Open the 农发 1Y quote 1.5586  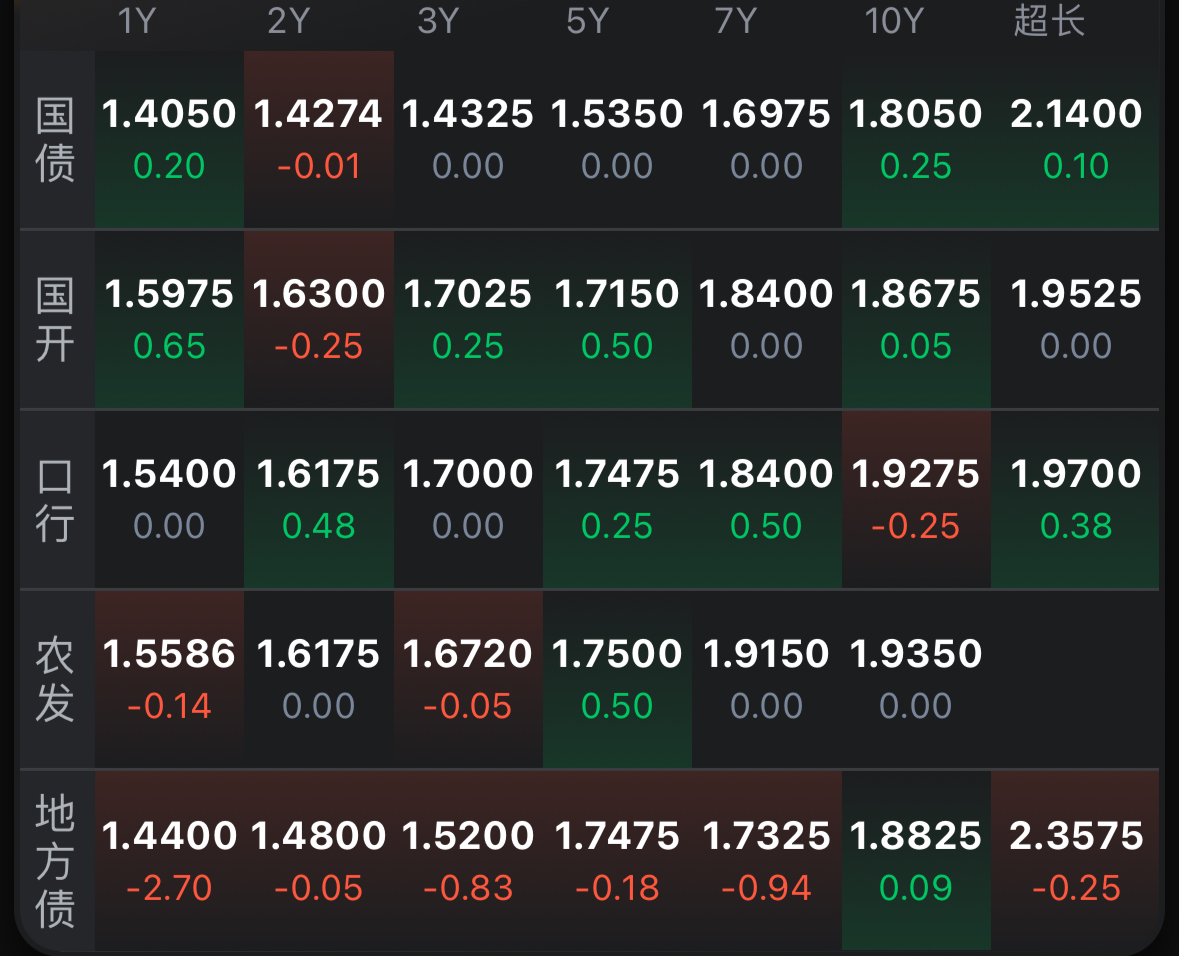tap(169, 679)
